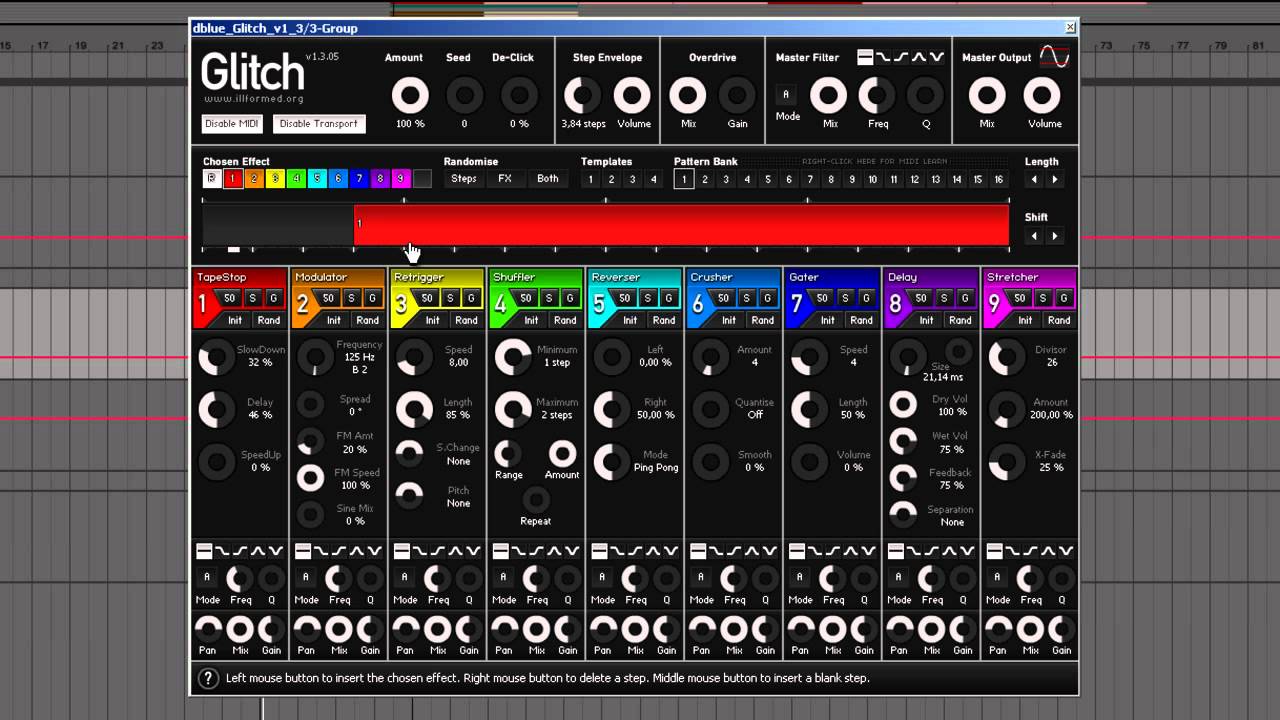Pick red effect swatch 1 in Chosen Effect

point(233,179)
